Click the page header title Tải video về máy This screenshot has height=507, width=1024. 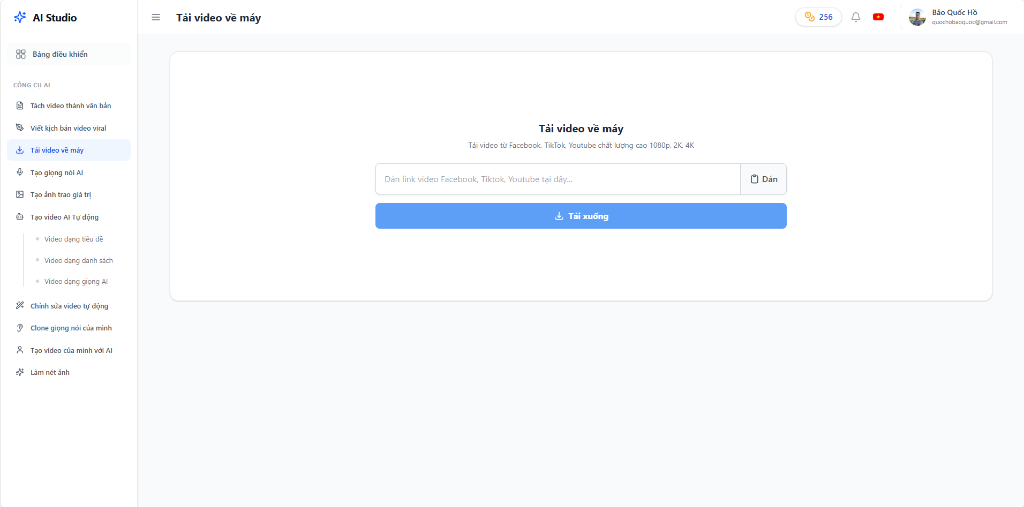[218, 18]
